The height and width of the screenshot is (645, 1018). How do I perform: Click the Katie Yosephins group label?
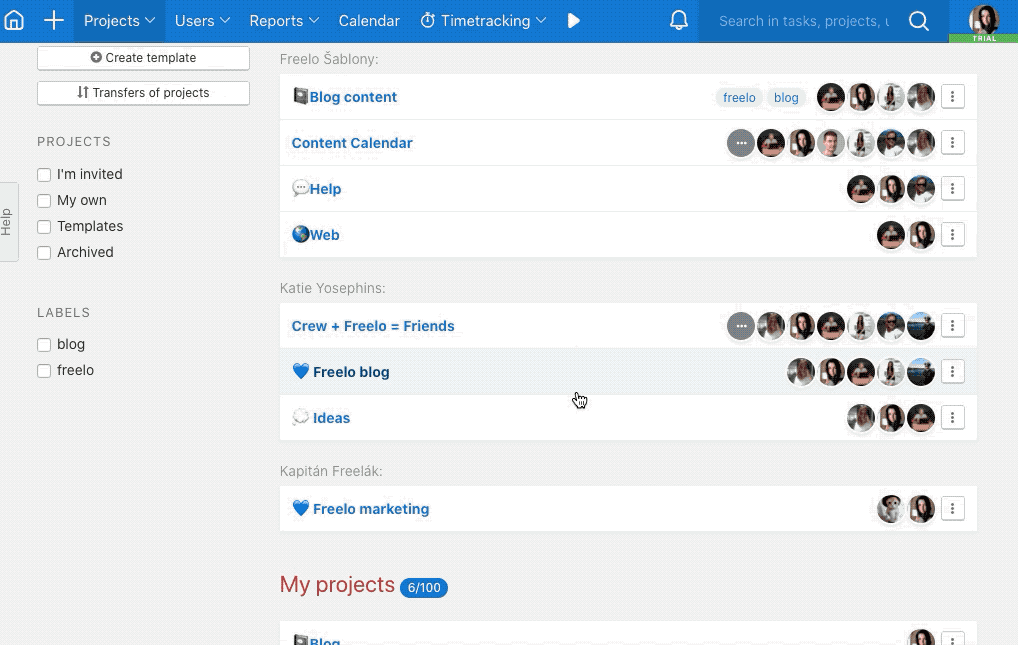332,288
